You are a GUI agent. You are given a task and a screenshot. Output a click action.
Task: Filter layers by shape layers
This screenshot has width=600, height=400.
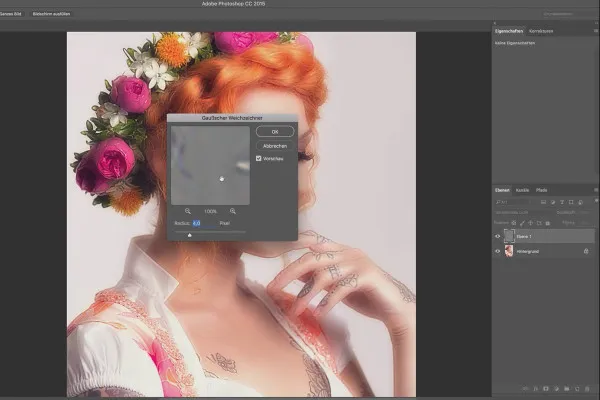571,202
